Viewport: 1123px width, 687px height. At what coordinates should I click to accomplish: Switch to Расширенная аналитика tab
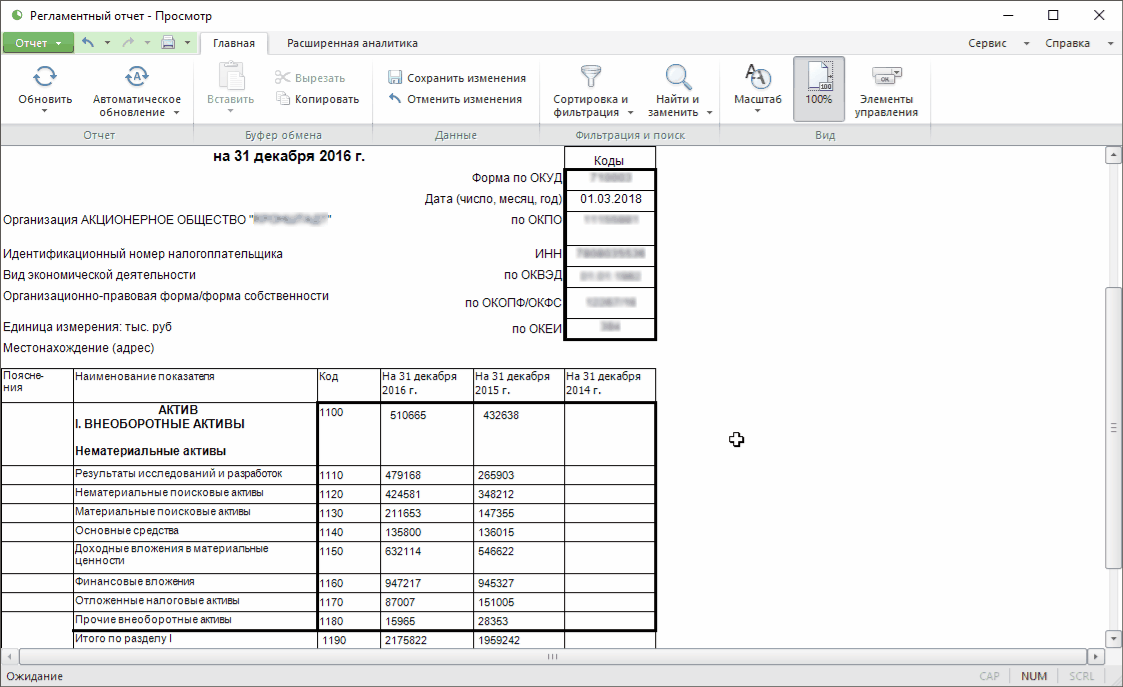(352, 43)
